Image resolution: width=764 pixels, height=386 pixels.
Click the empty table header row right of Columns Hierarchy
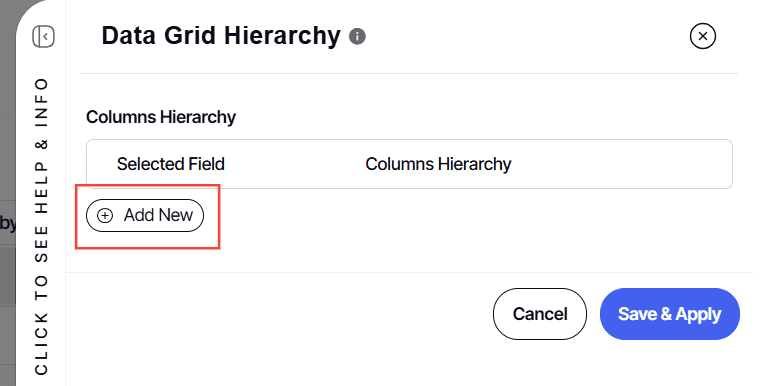point(619,164)
